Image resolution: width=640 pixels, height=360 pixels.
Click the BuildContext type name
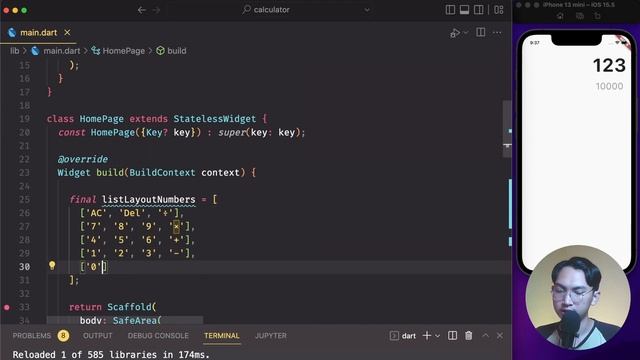coord(162,173)
